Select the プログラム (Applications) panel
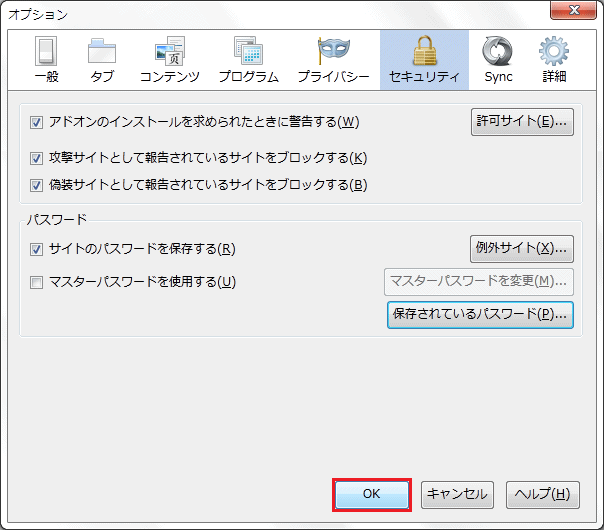Viewport: 604px width, 530px height. 248,59
